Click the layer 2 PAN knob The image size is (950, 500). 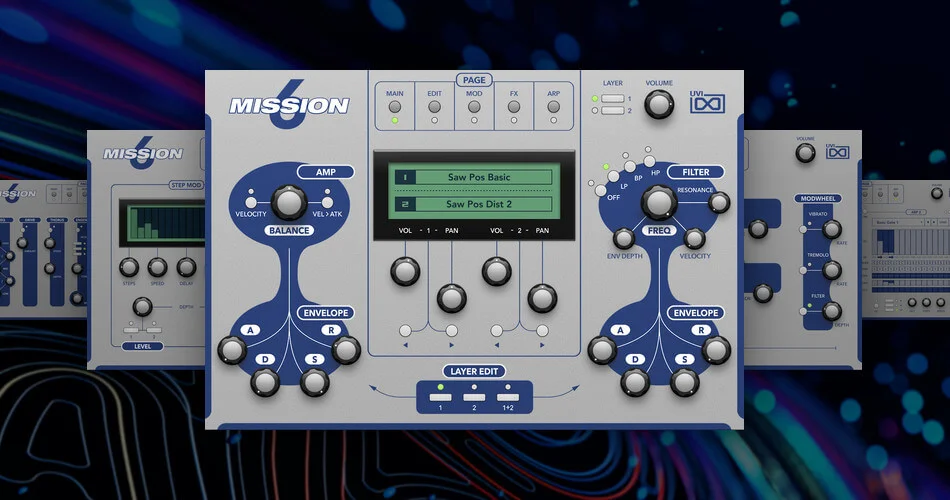(x=542, y=298)
